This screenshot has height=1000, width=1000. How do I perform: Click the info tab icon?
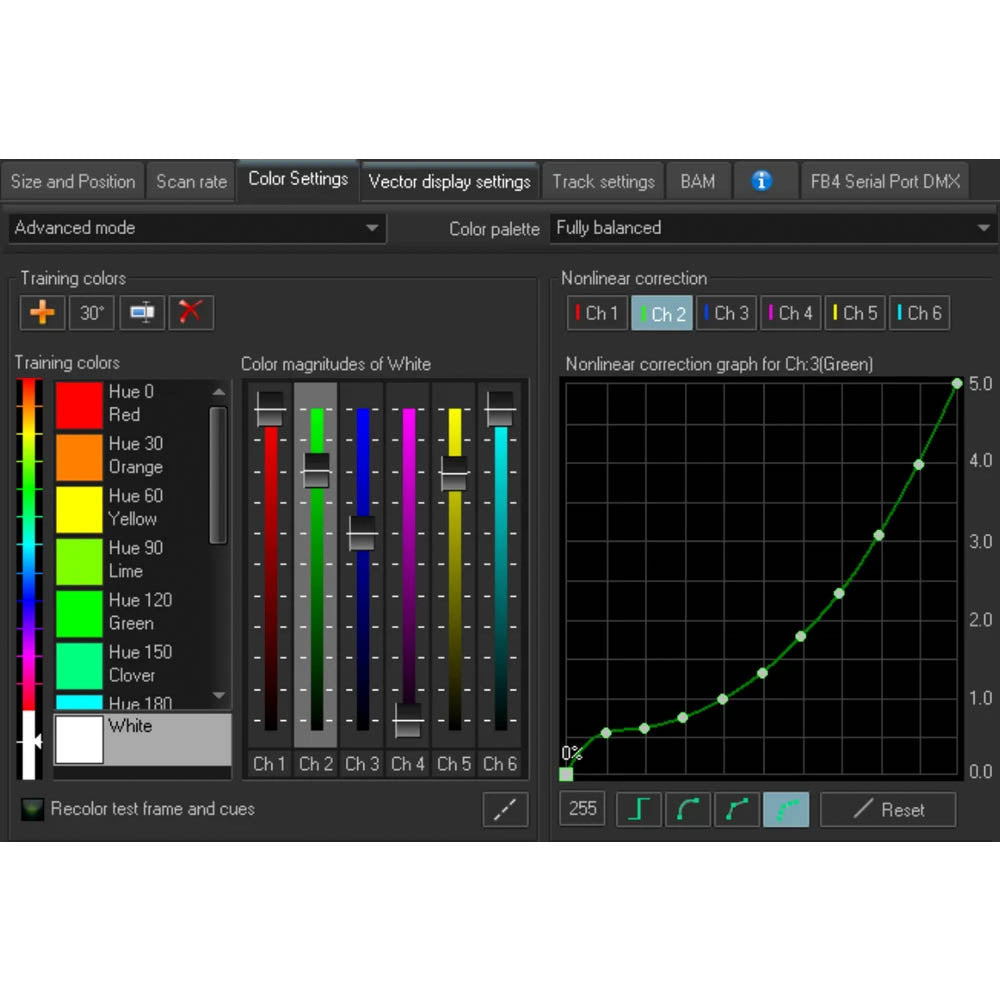tap(761, 181)
